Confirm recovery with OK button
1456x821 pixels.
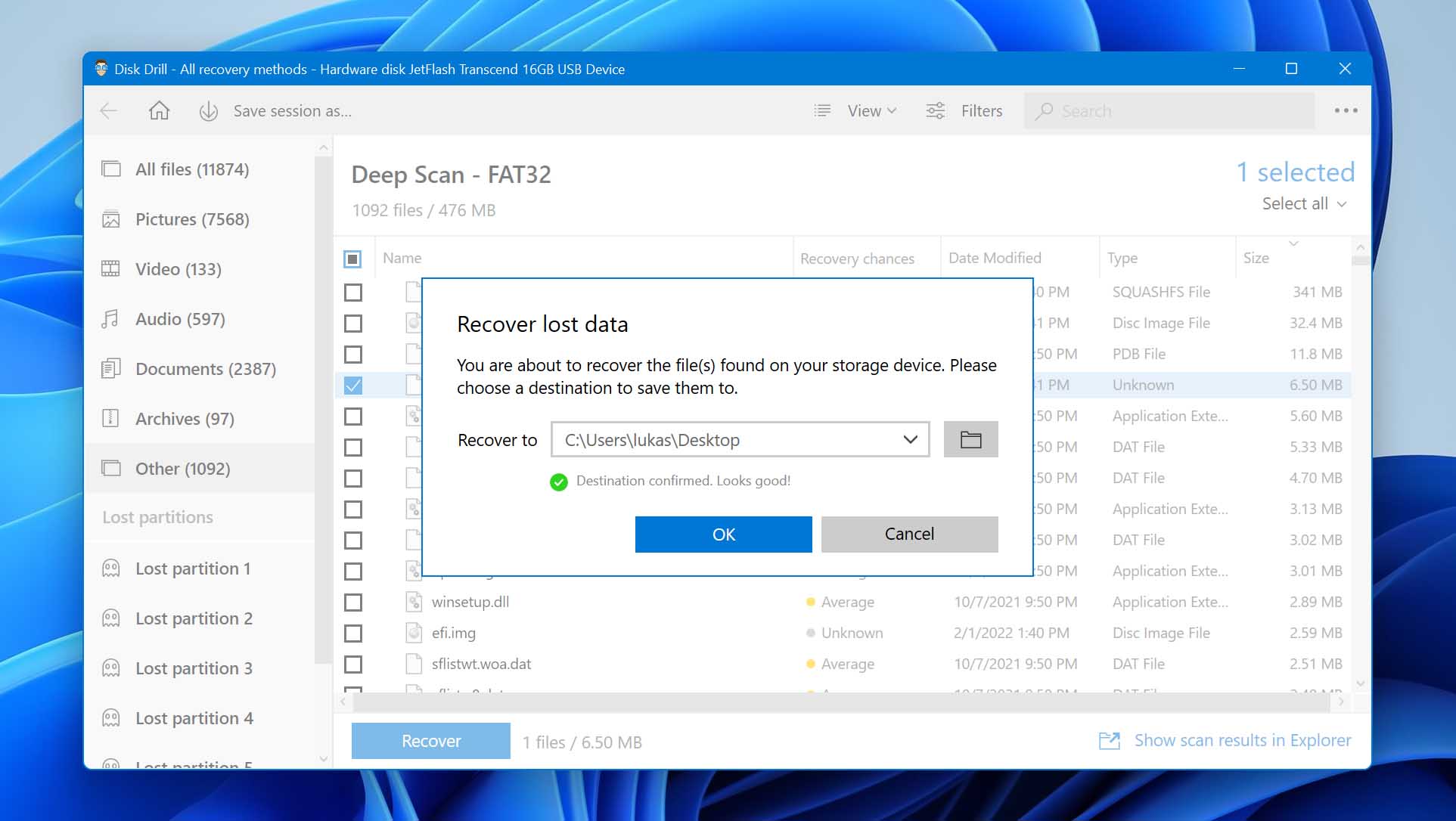[x=723, y=534]
